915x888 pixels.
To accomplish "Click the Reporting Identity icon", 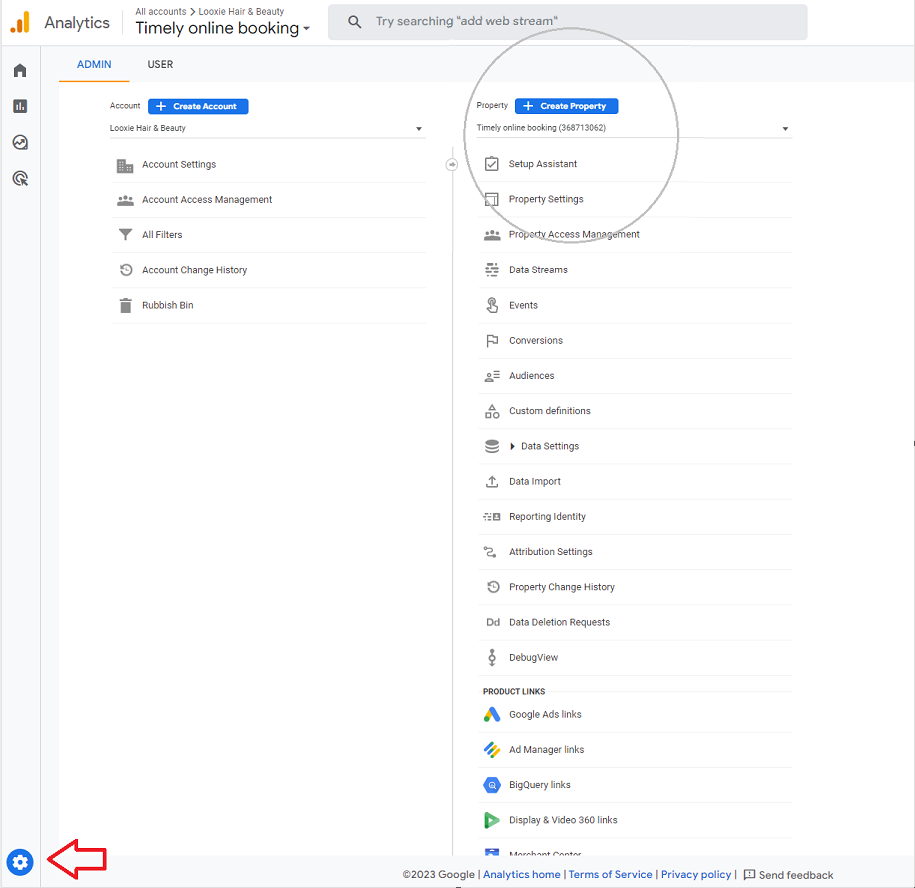I will pyautogui.click(x=492, y=516).
